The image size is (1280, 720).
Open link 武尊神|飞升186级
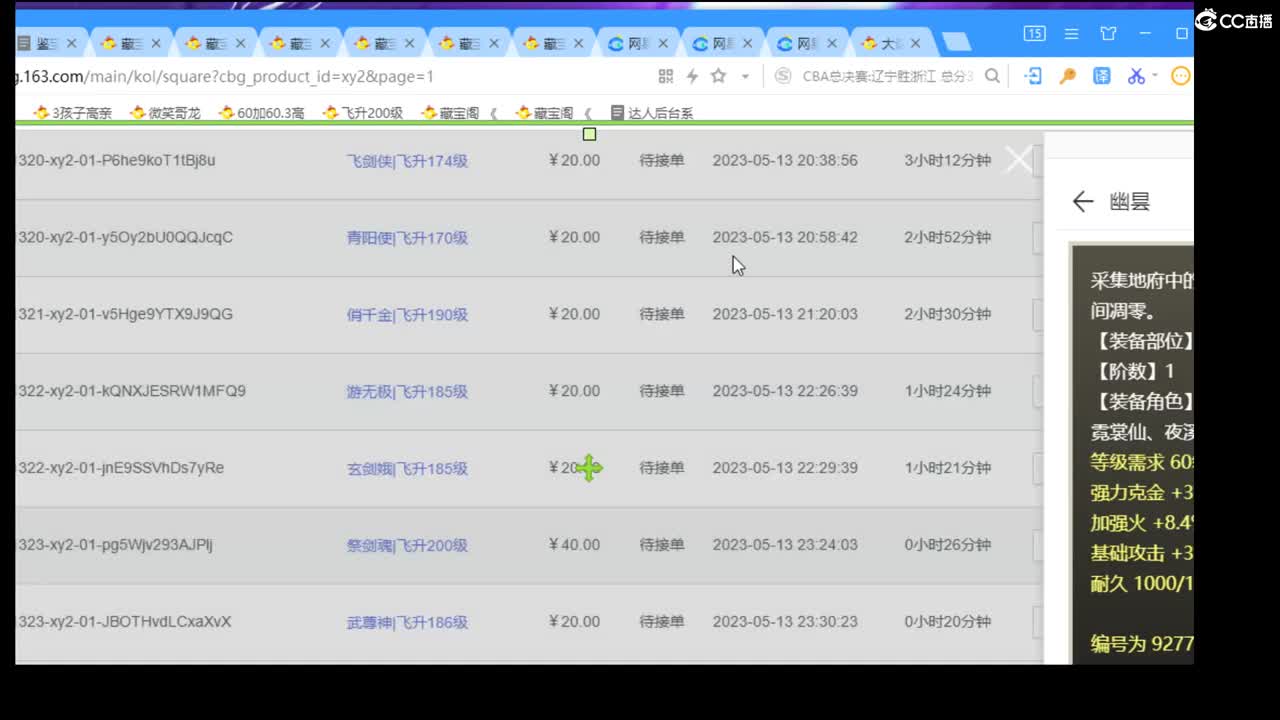pos(407,623)
